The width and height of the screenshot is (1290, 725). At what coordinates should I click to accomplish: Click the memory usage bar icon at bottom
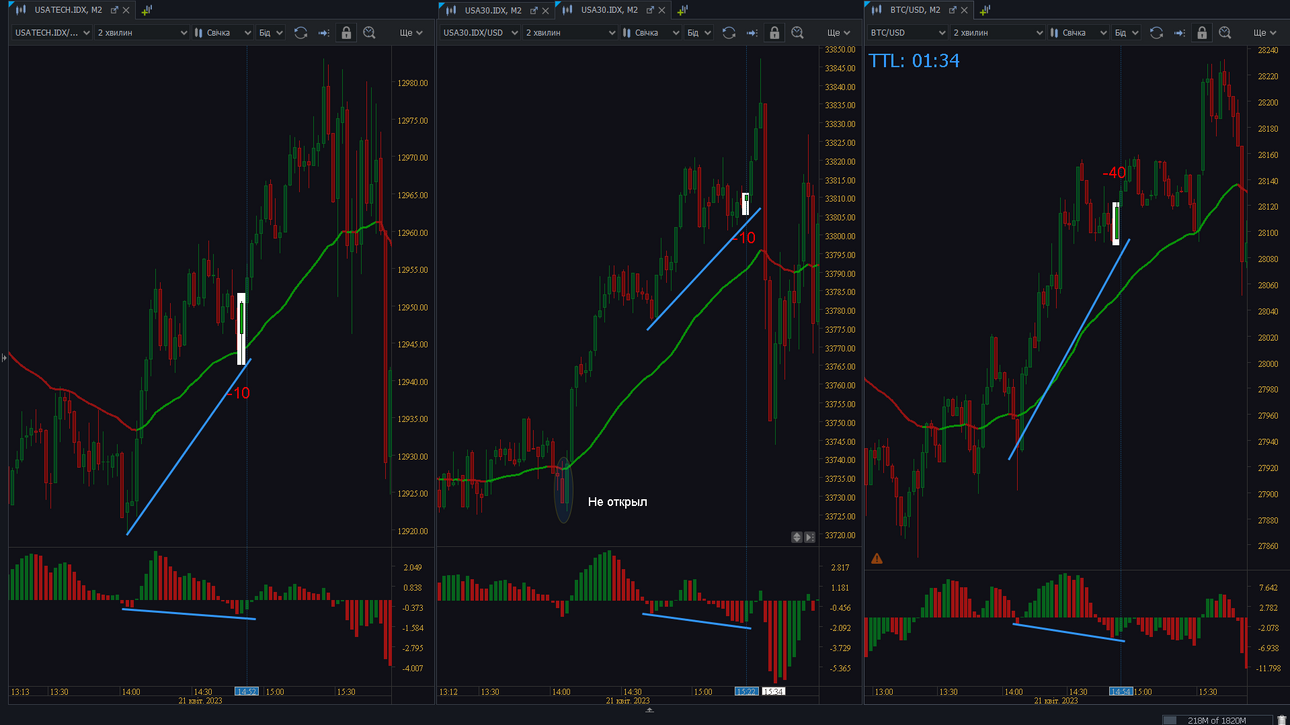point(1170,720)
